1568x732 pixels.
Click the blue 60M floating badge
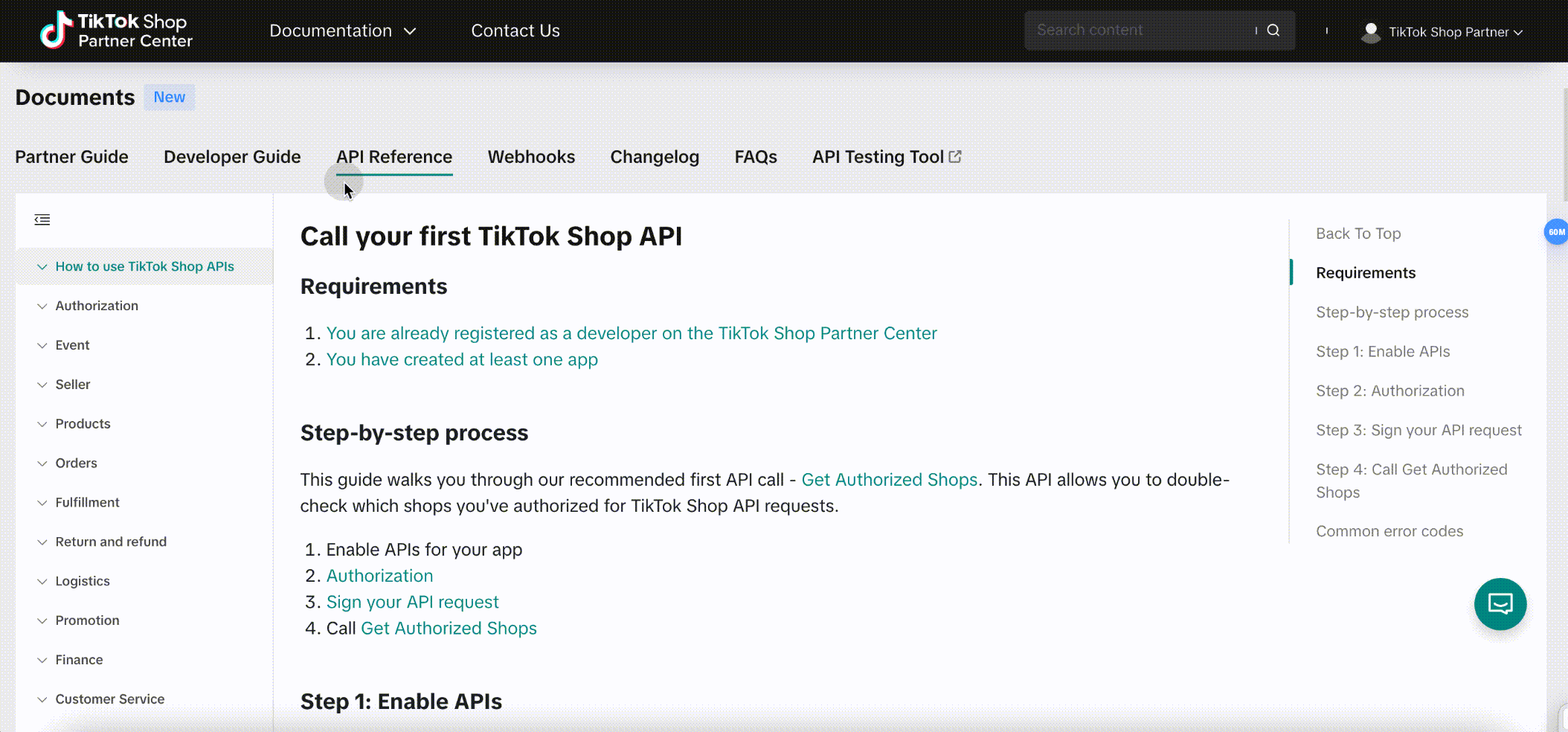1556,232
